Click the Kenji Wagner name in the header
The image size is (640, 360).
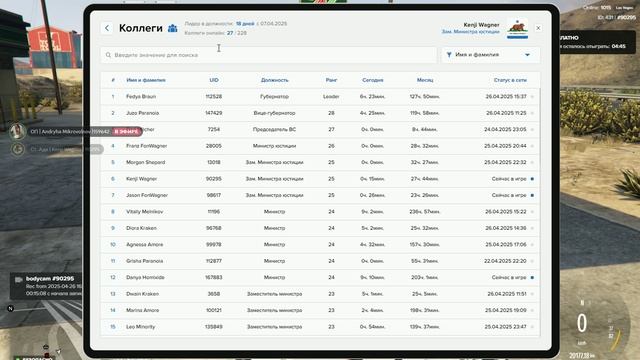pyautogui.click(x=482, y=24)
